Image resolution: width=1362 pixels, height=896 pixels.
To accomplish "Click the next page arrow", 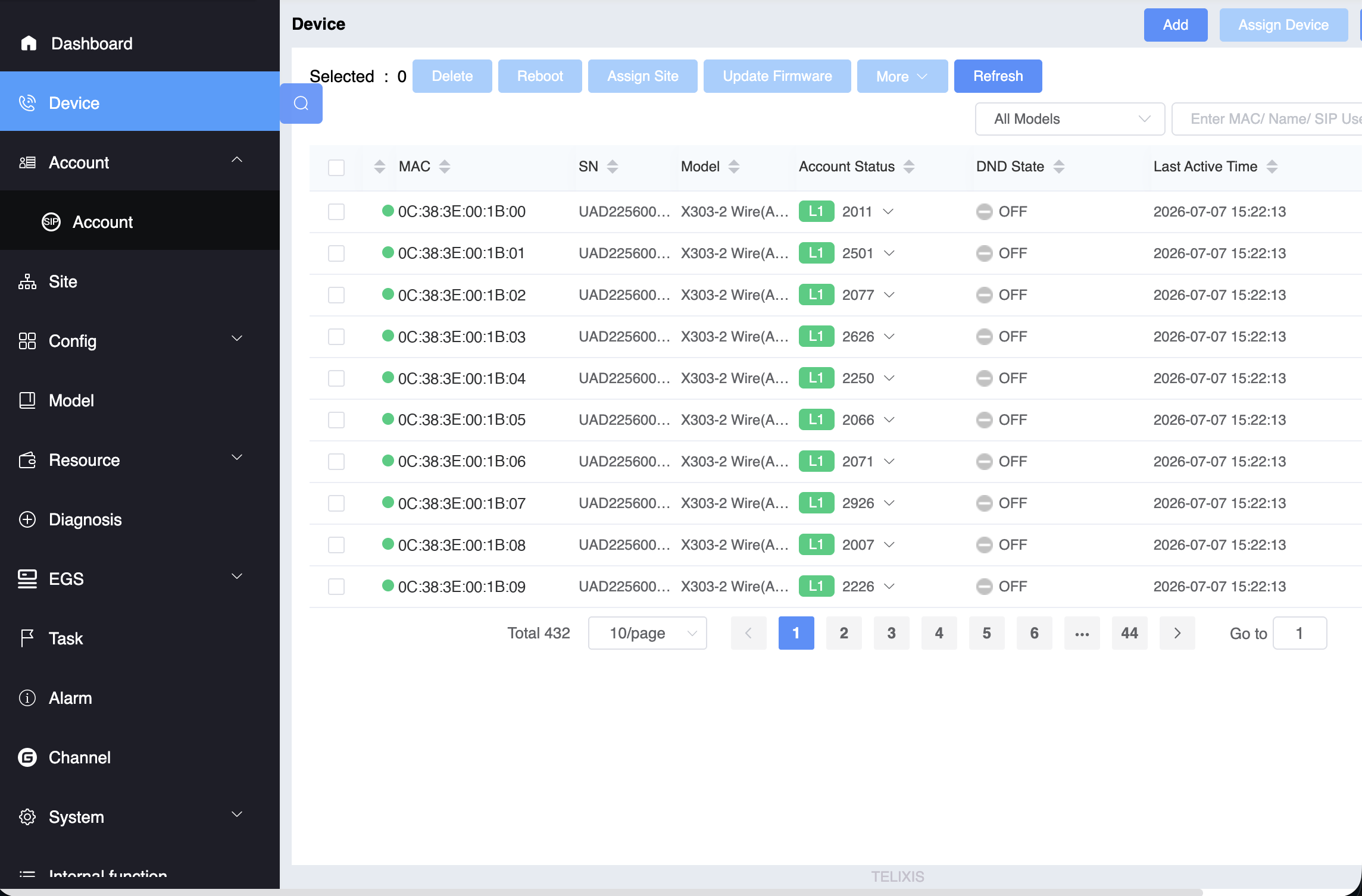I will coord(1177,633).
